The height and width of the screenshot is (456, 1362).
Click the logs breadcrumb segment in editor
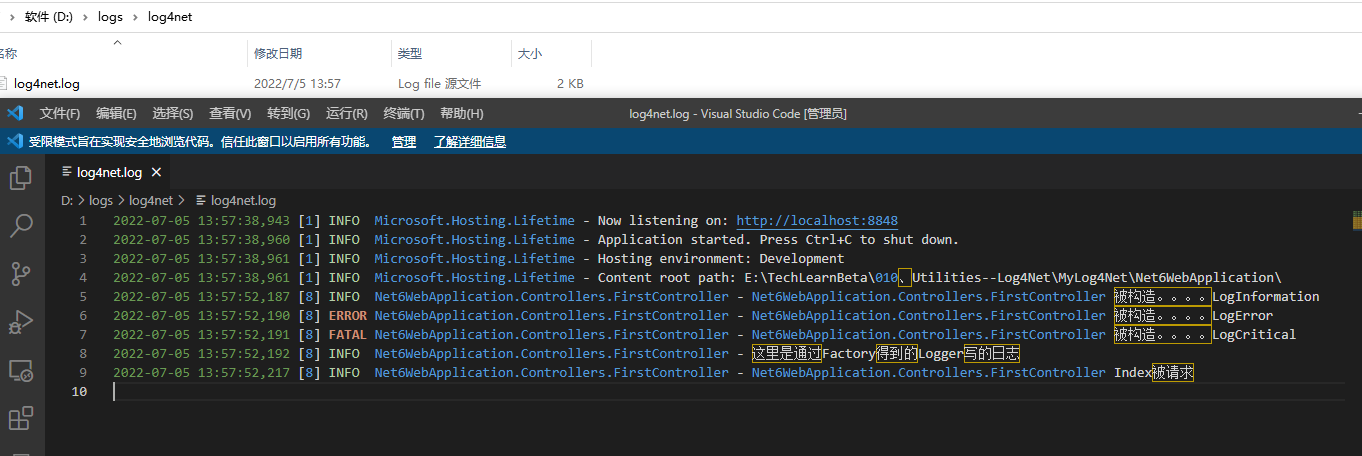[x=101, y=201]
